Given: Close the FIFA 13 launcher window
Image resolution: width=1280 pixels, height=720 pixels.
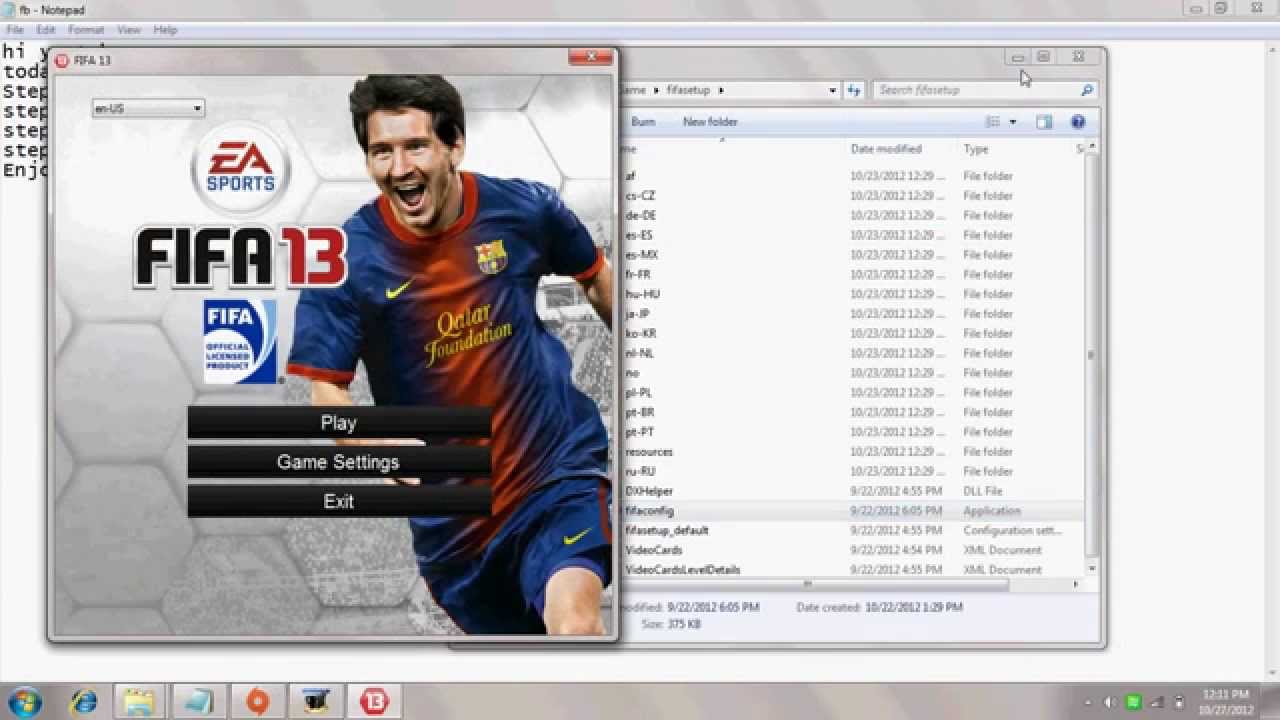Looking at the screenshot, I should [x=592, y=57].
